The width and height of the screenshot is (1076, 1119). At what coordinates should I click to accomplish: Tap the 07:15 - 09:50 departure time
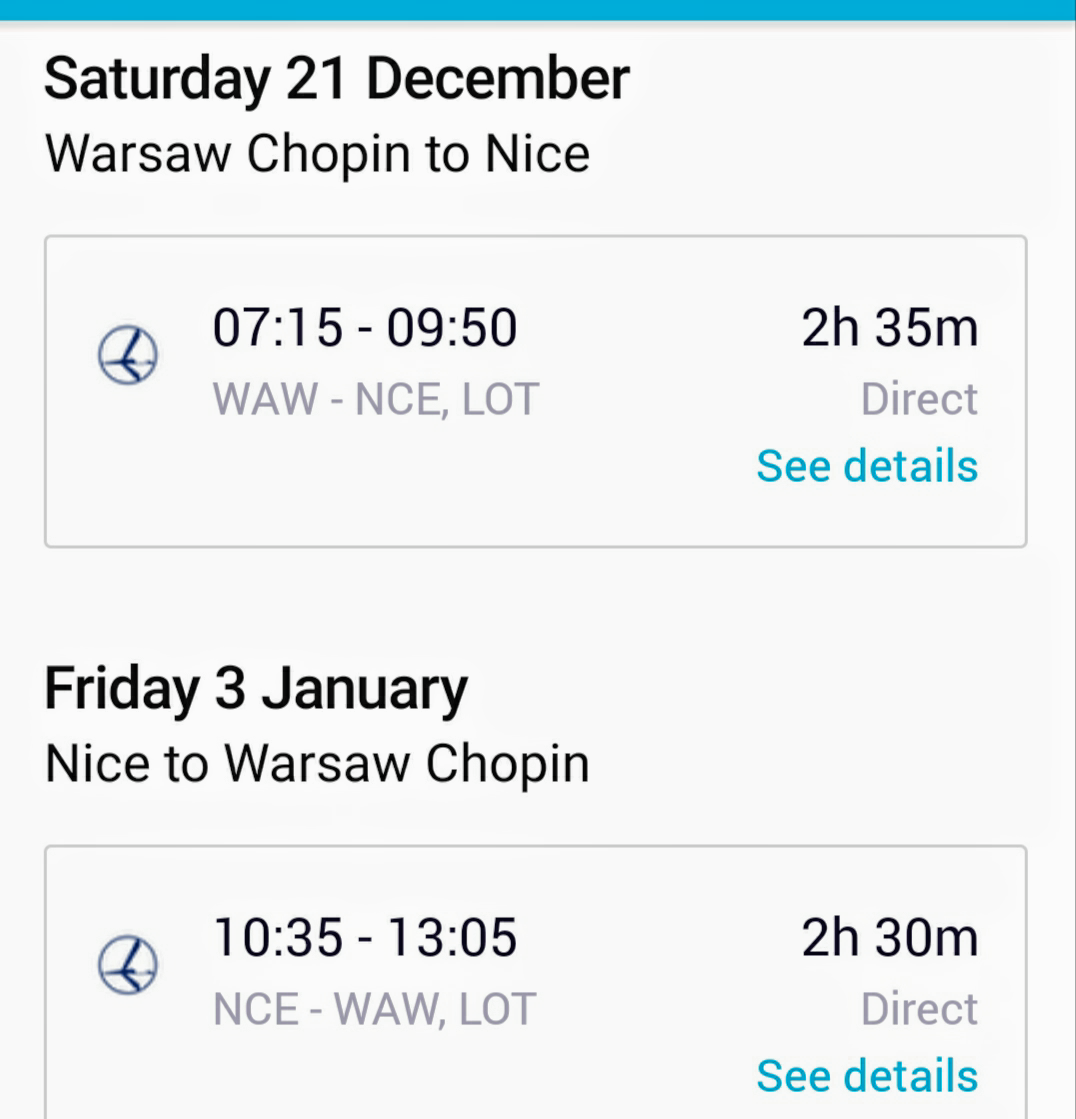pos(365,328)
